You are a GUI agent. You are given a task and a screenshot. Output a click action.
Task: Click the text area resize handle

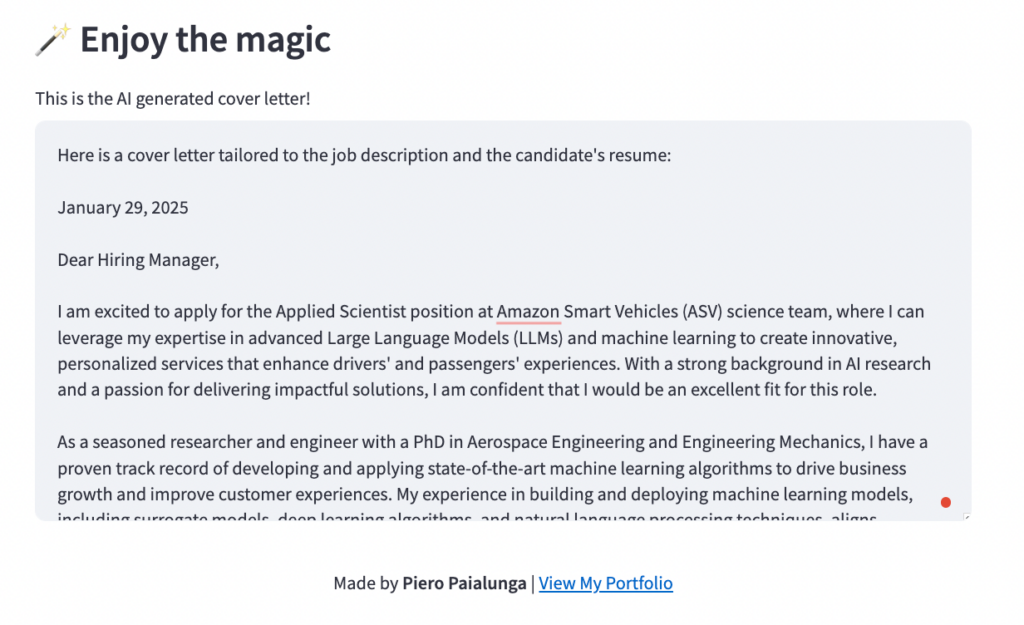(966, 516)
